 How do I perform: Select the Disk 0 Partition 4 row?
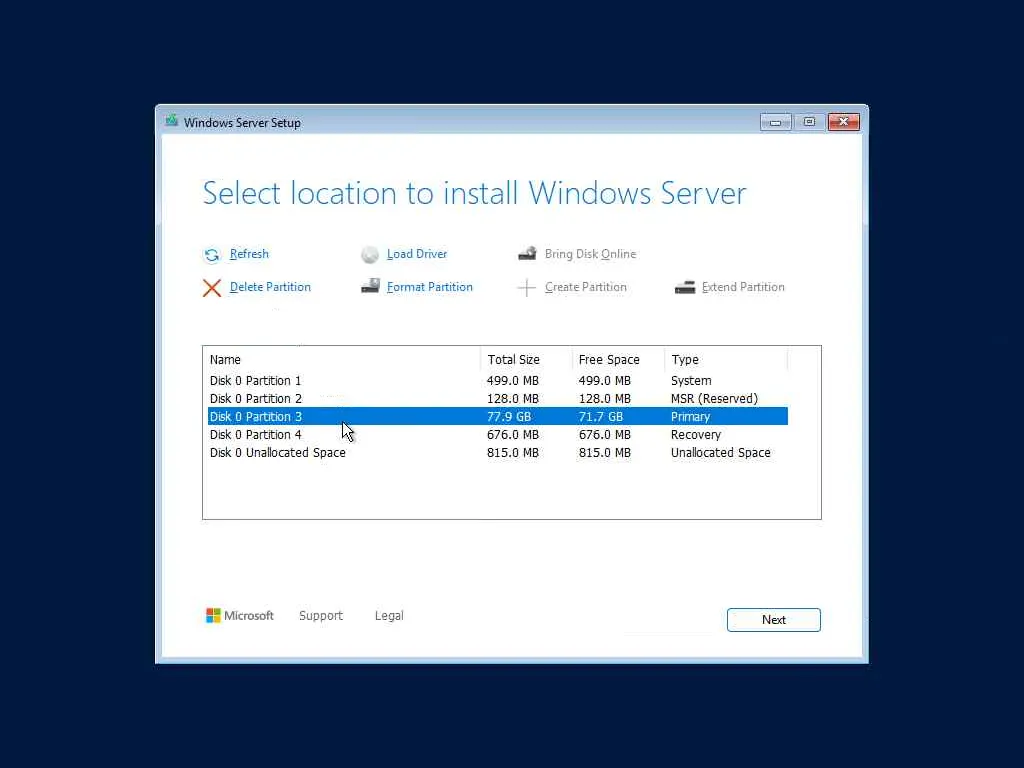click(498, 434)
